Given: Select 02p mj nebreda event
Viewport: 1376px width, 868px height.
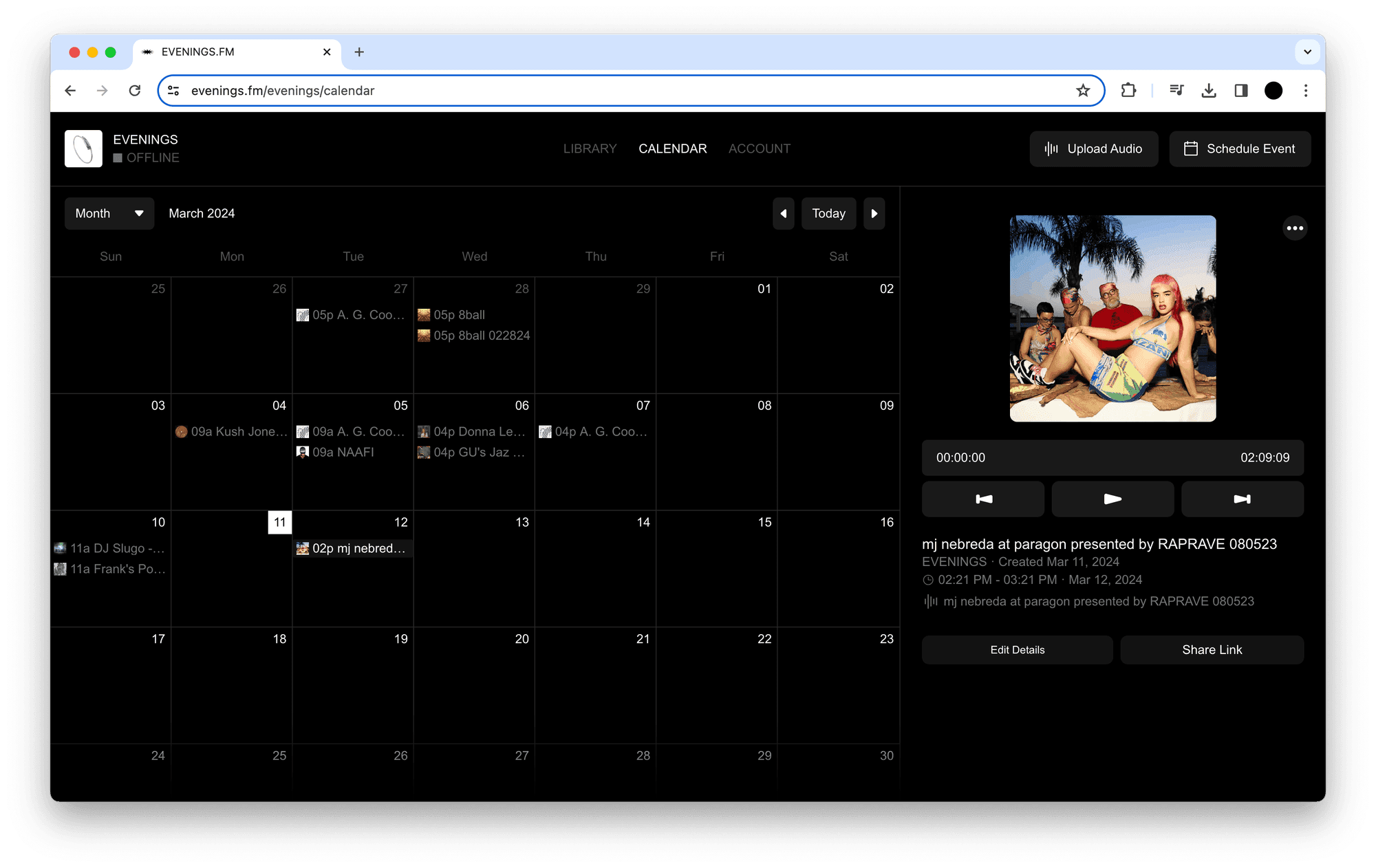Looking at the screenshot, I should point(352,548).
